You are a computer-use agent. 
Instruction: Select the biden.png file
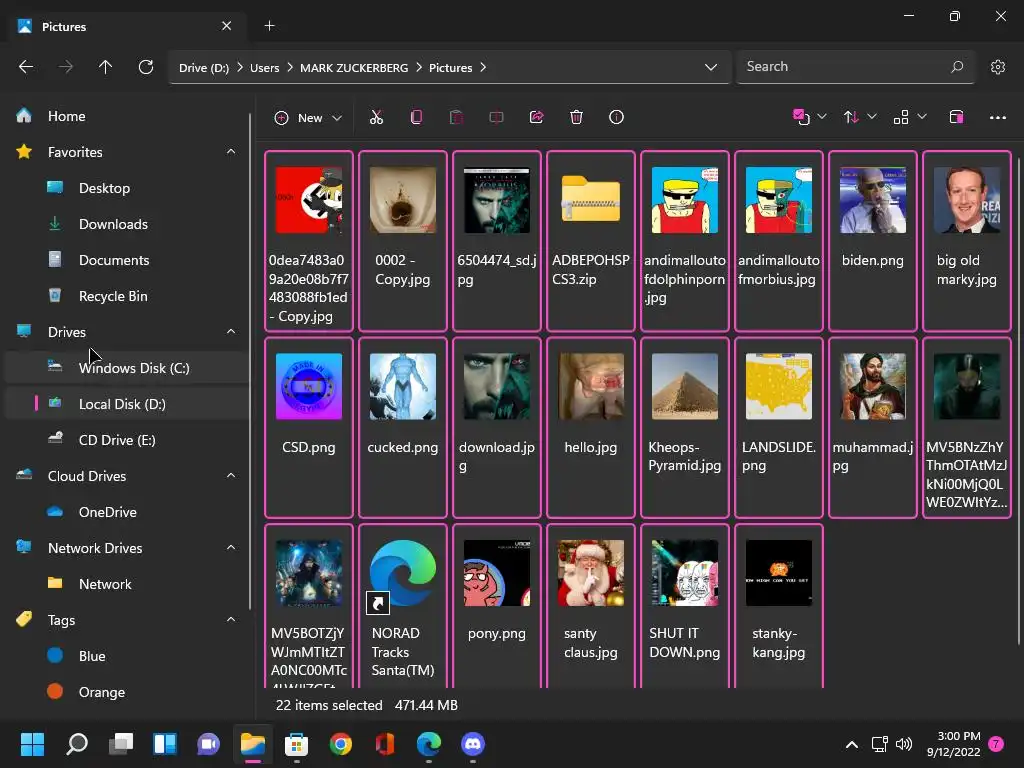872,241
